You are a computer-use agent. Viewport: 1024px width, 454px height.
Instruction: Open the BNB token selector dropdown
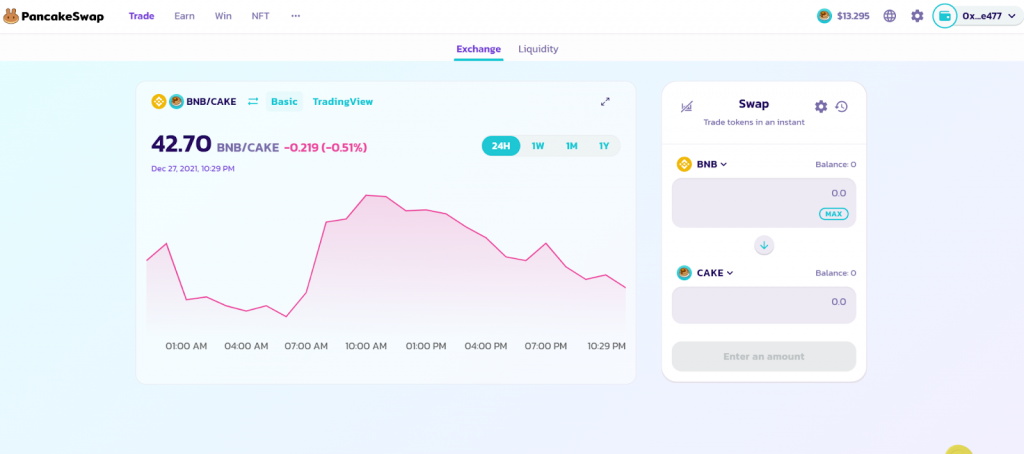[711, 165]
